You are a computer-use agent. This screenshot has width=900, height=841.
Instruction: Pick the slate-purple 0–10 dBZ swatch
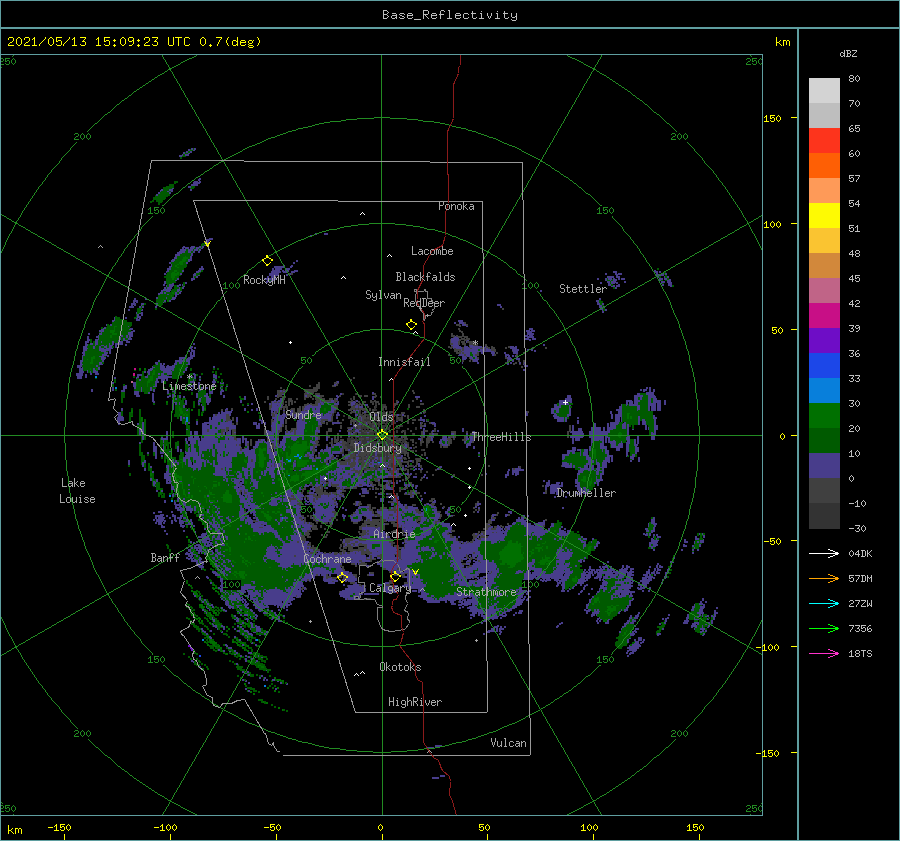pos(824,465)
